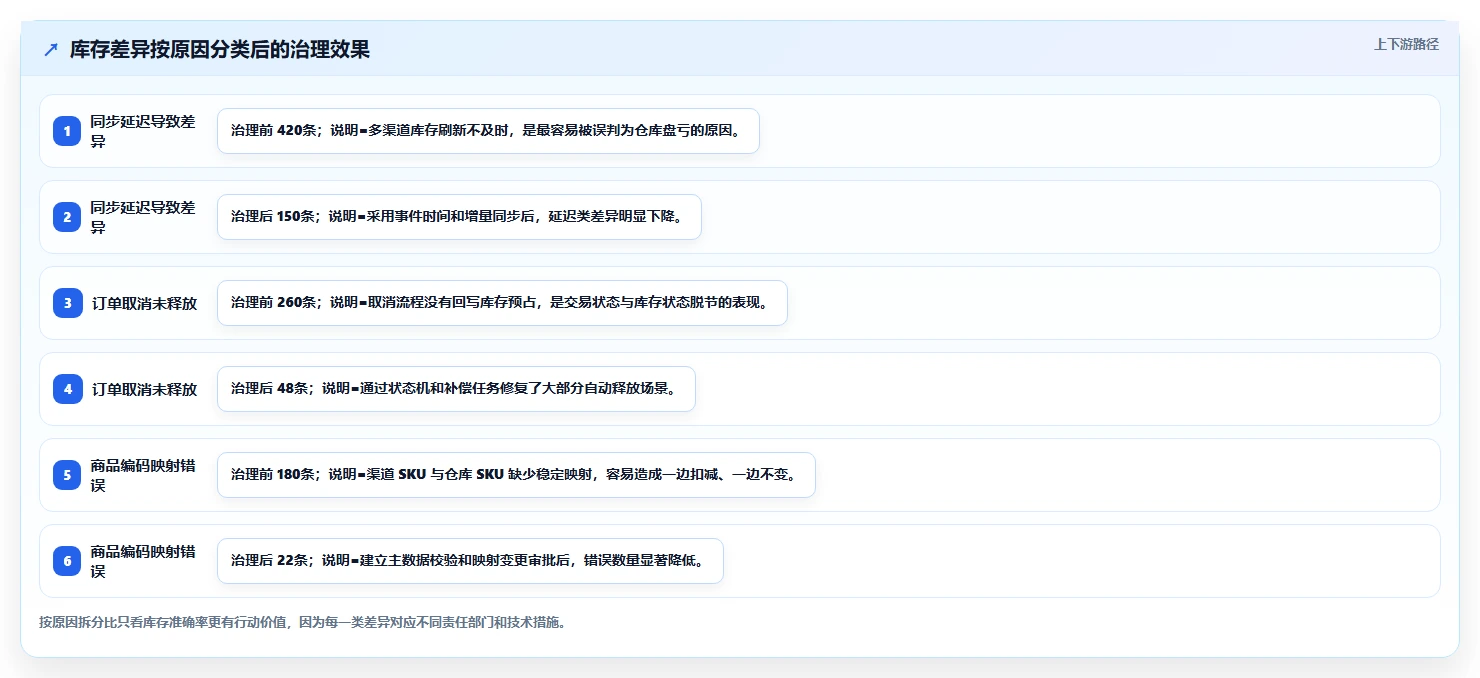Click the 订单取消未释放 label in row 3
Viewport: 1480px width, 678px height.
click(144, 303)
